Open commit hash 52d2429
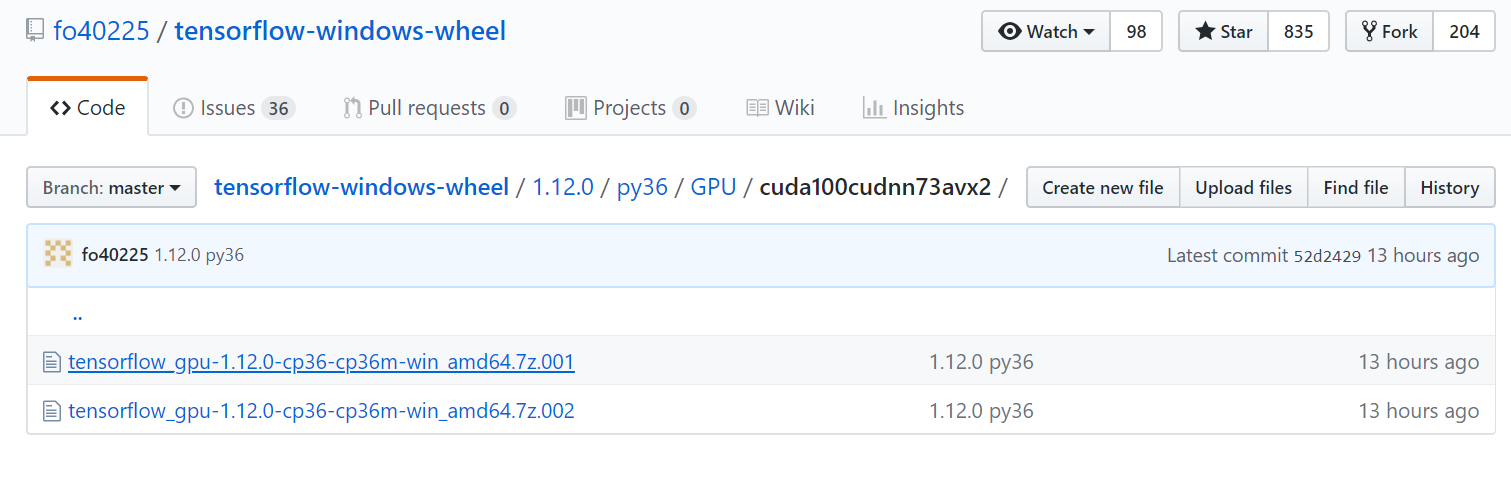The height and width of the screenshot is (491, 1511). 1327,256
